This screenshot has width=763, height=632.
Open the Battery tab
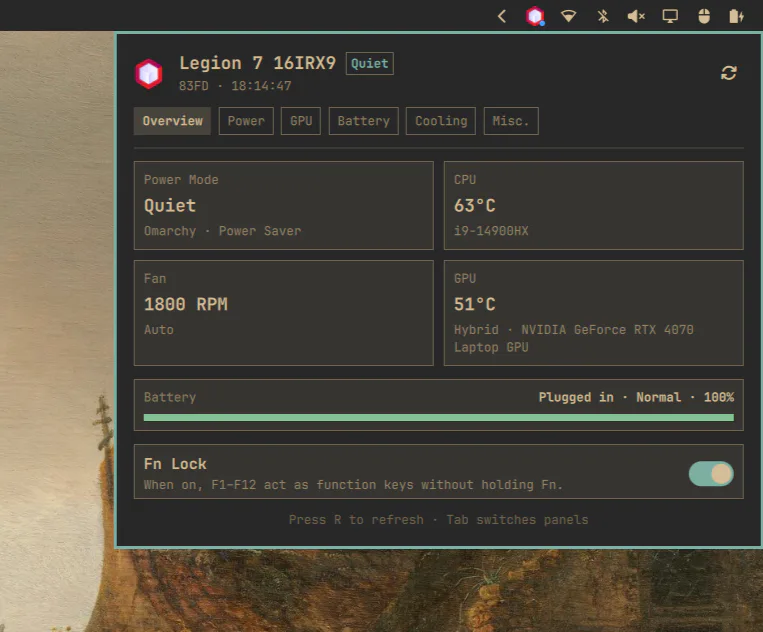click(363, 121)
